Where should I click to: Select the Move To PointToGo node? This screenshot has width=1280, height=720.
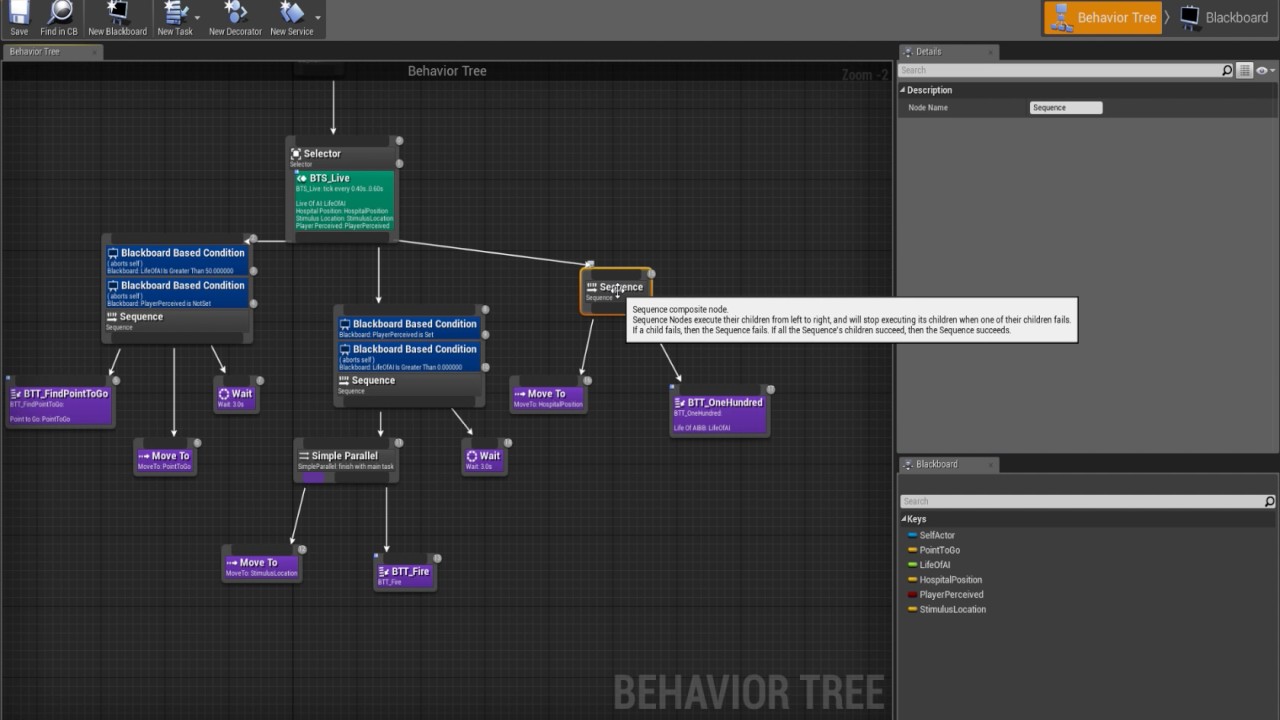click(165, 459)
